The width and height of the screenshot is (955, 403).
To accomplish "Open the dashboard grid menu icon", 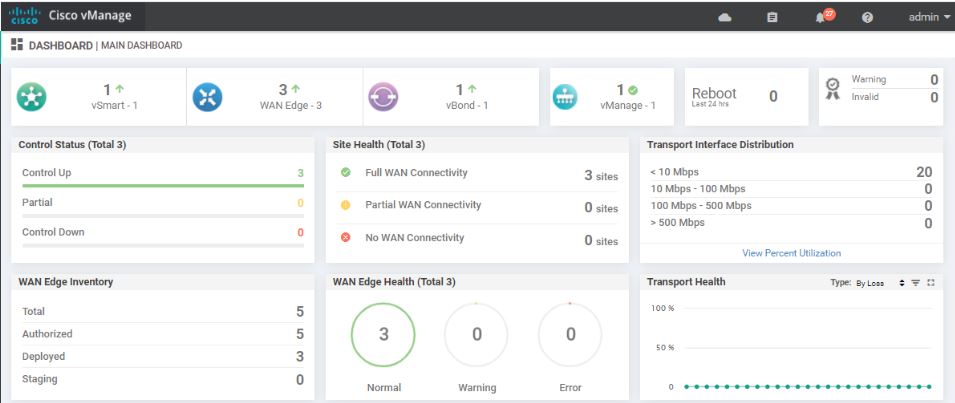I will click(16, 45).
